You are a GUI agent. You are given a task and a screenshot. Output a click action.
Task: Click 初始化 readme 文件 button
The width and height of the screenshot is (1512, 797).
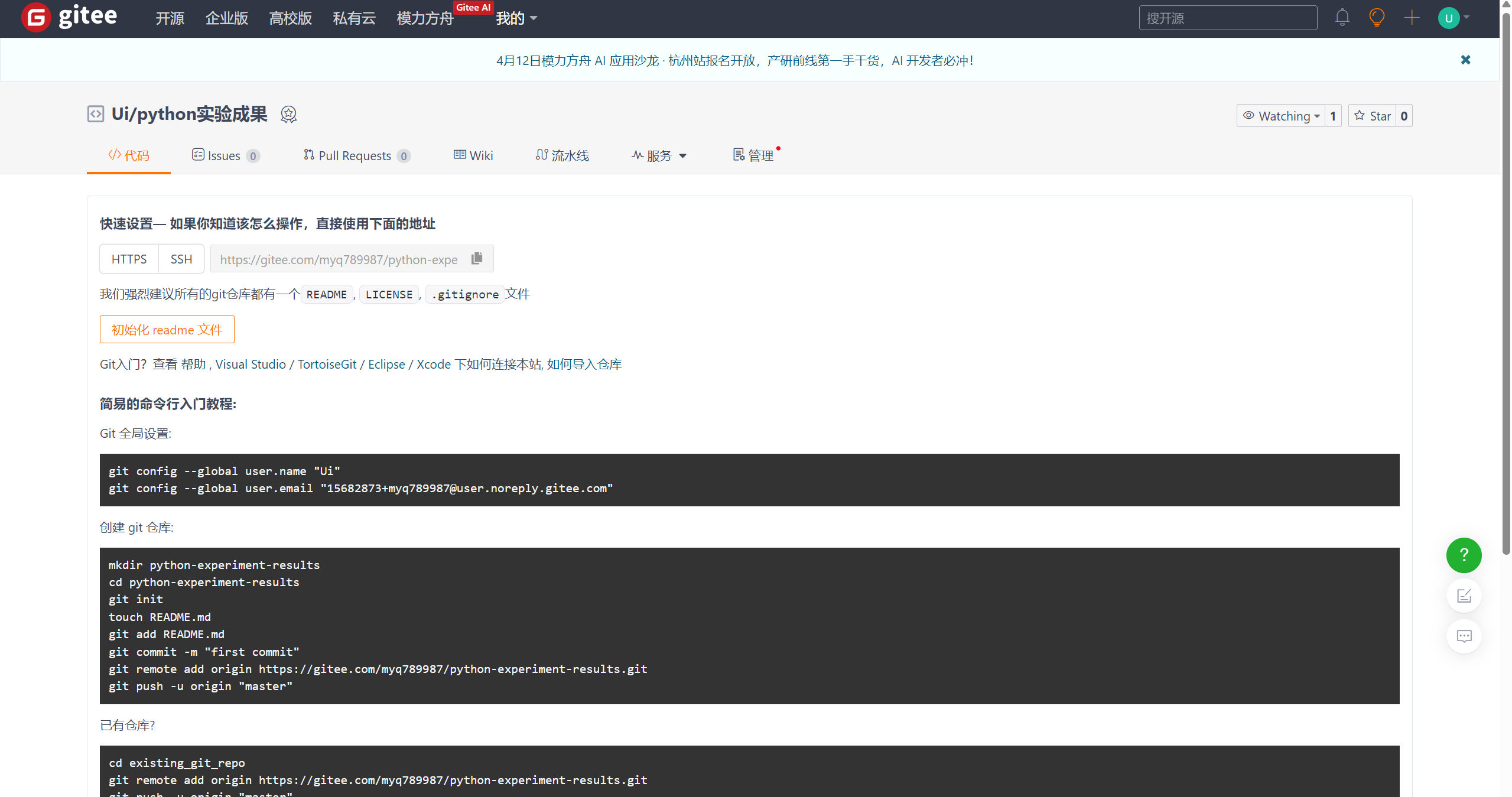point(167,330)
